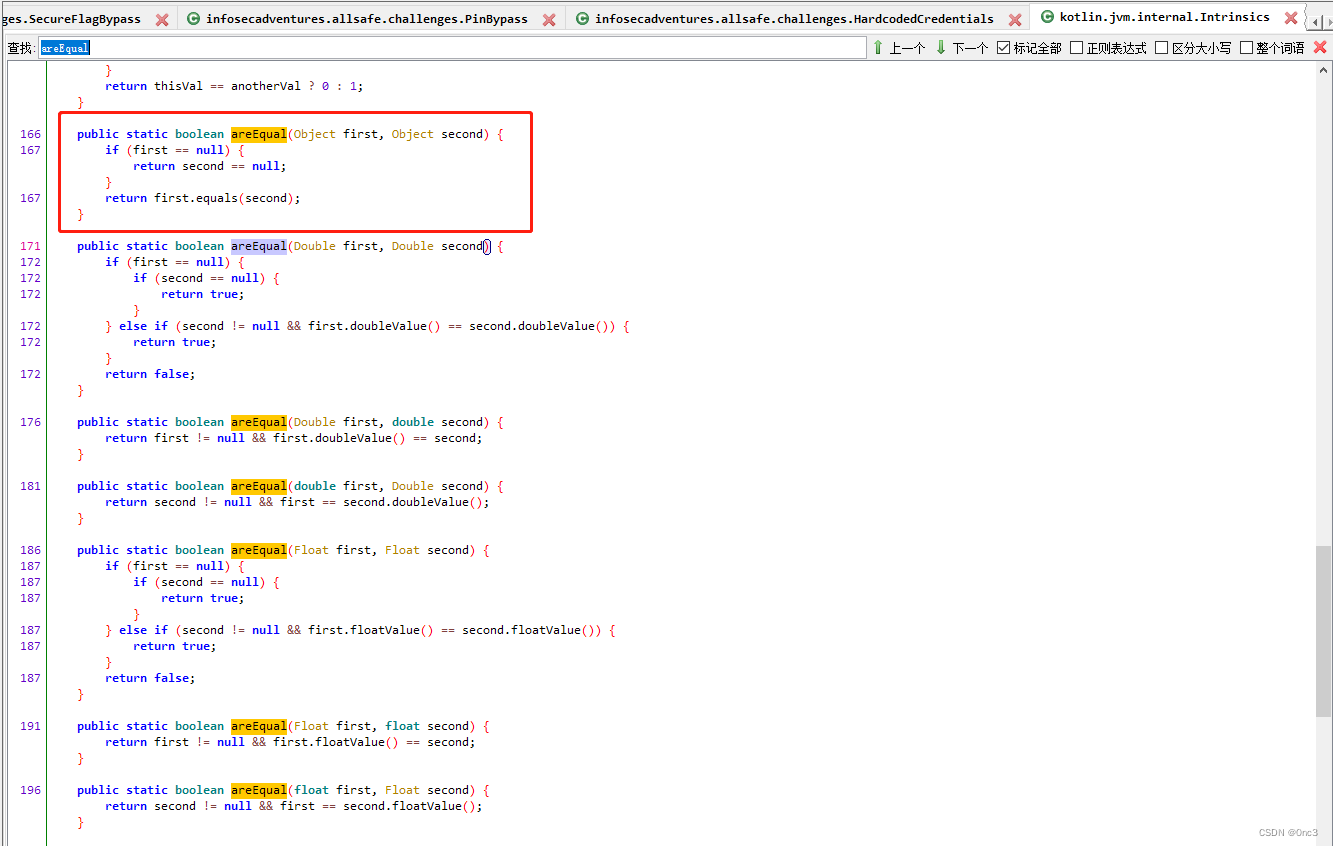The width and height of the screenshot is (1333, 846).
Task: Click the vertical scrollbar up arrow
Action: pos(1324,68)
